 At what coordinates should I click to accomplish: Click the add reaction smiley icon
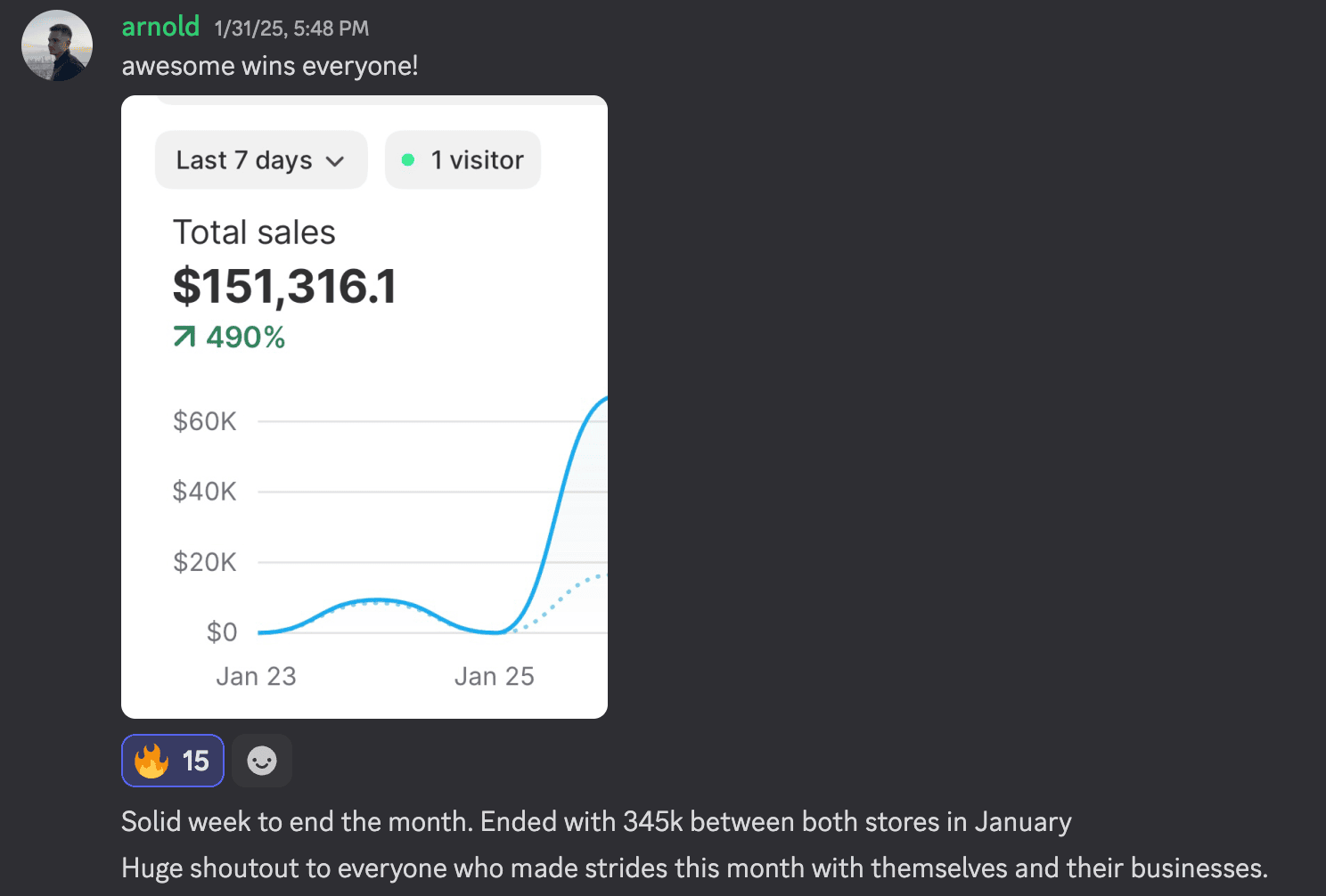coord(262,761)
